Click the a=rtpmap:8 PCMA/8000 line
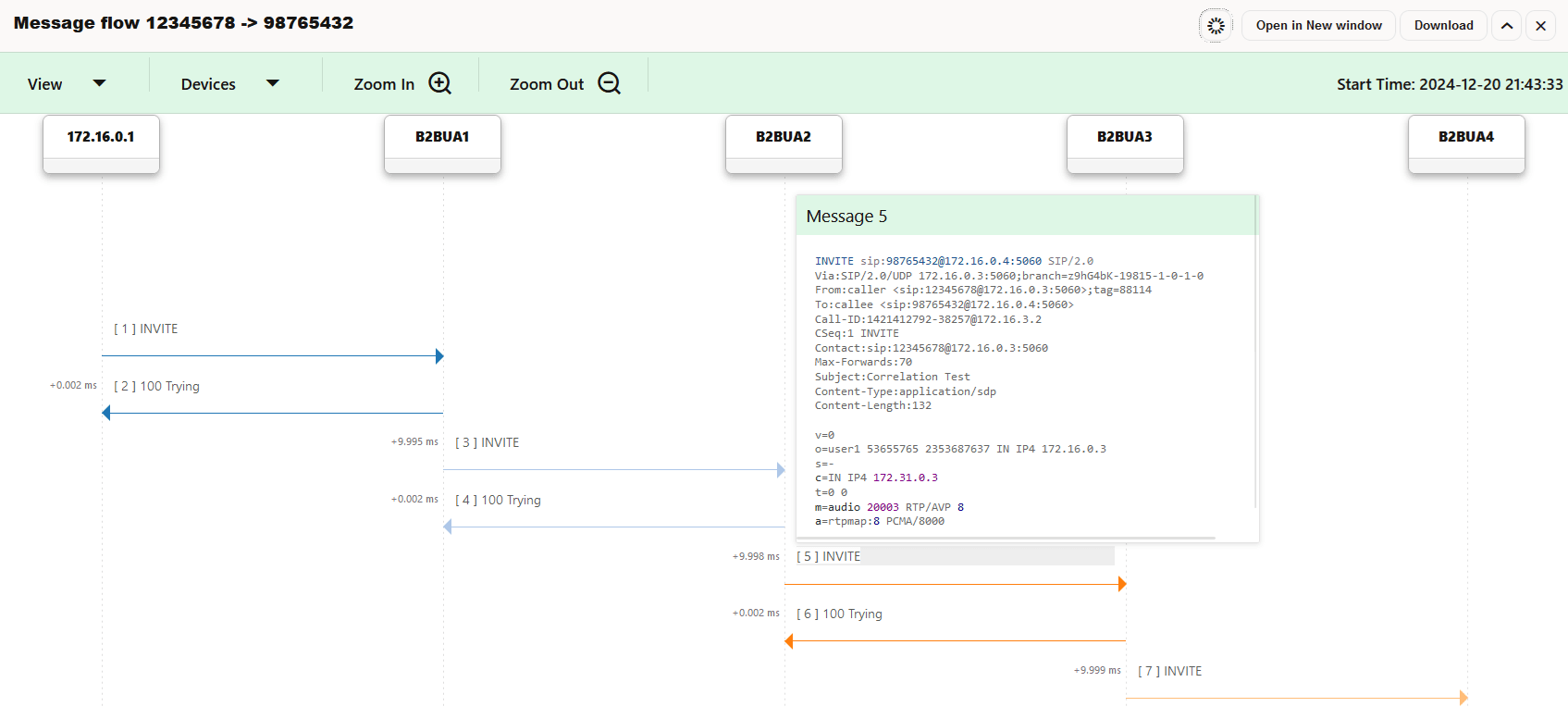 tap(880, 521)
